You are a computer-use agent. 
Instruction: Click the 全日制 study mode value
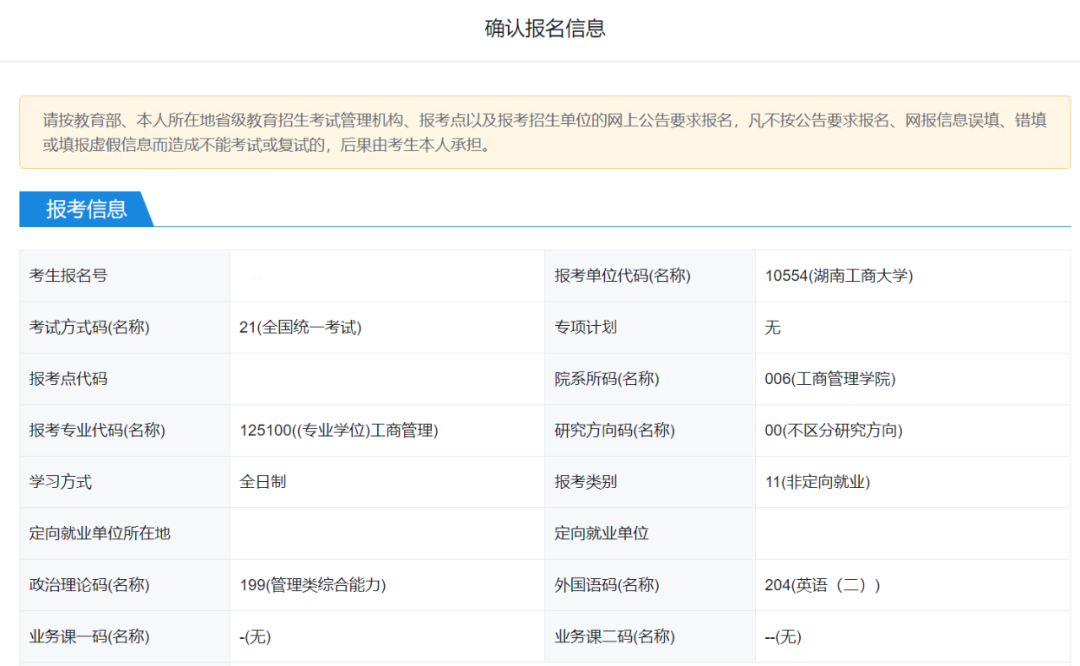[263, 482]
